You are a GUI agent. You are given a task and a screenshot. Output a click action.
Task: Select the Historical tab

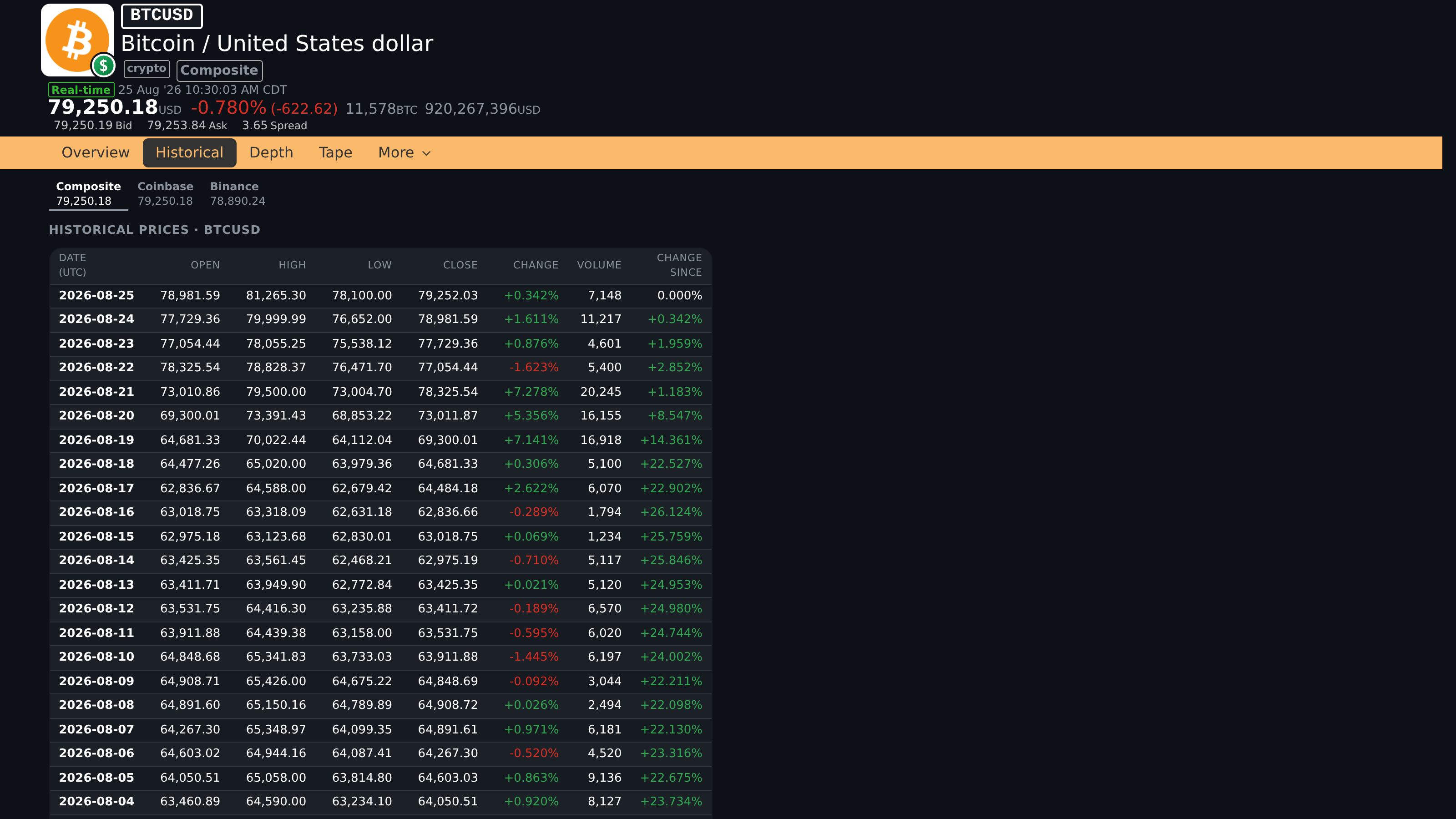189,152
